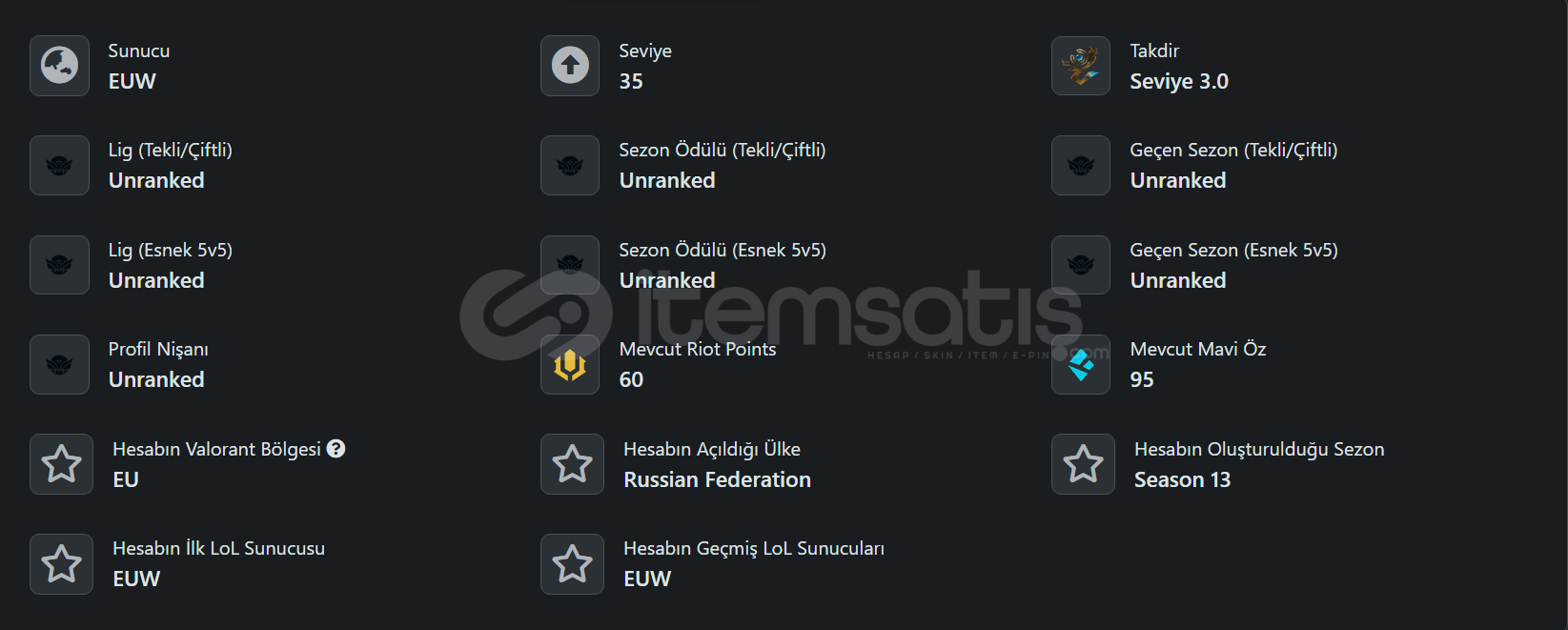Click the question mark beside Valorant Bölgesi
Image resolution: width=1568 pixels, height=630 pixels.
click(336, 449)
